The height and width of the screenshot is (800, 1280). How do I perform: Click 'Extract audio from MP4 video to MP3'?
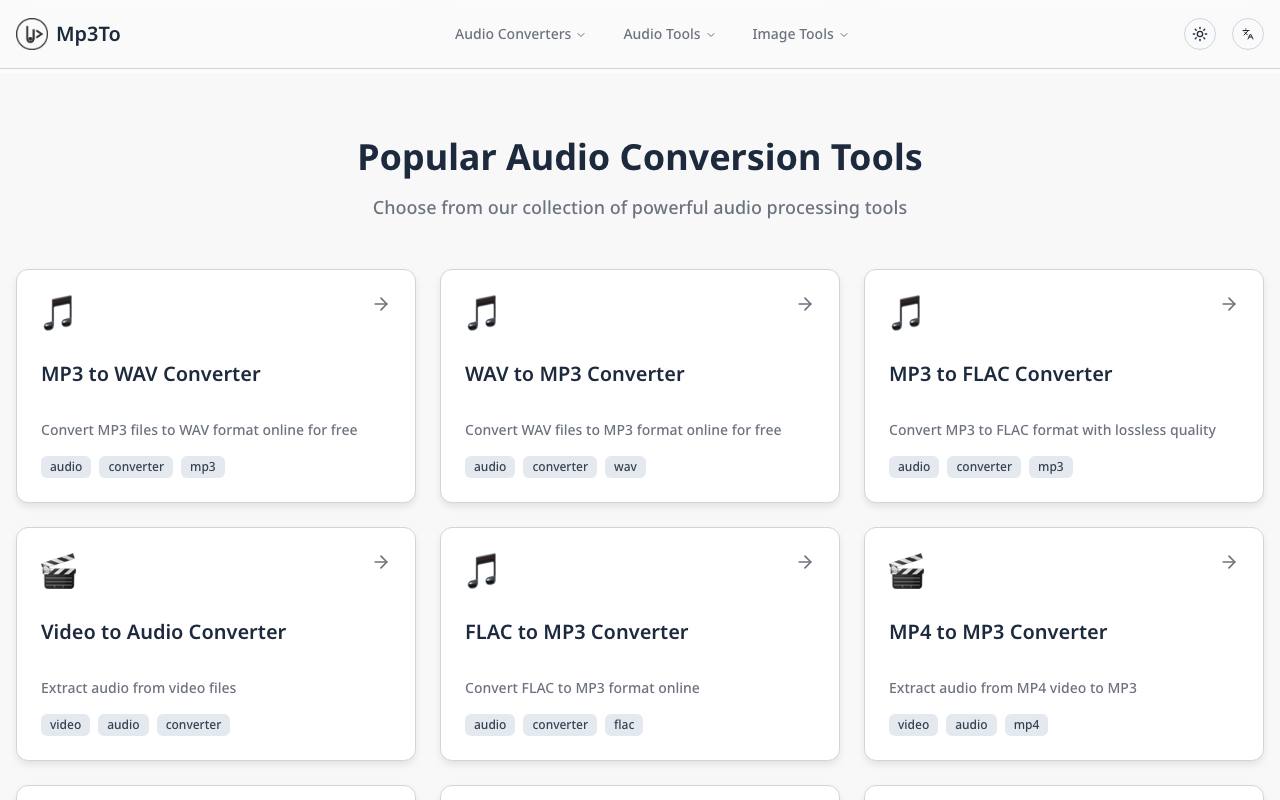pyautogui.click(x=1013, y=688)
